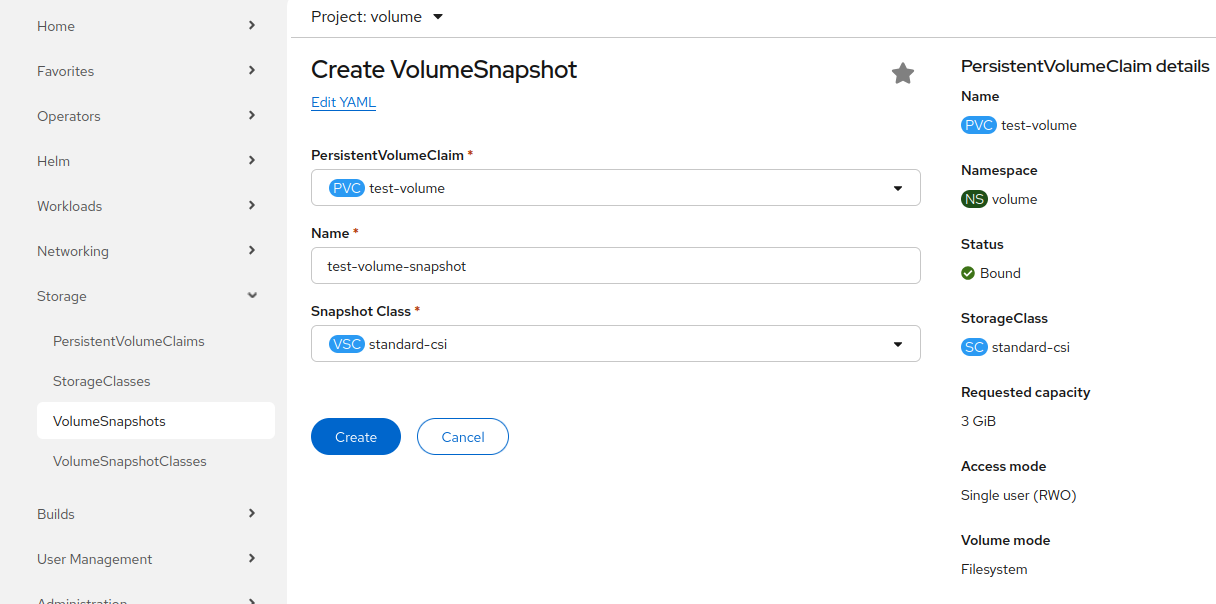Open the Project dropdown caret
This screenshot has width=1216, height=604.
click(437, 16)
